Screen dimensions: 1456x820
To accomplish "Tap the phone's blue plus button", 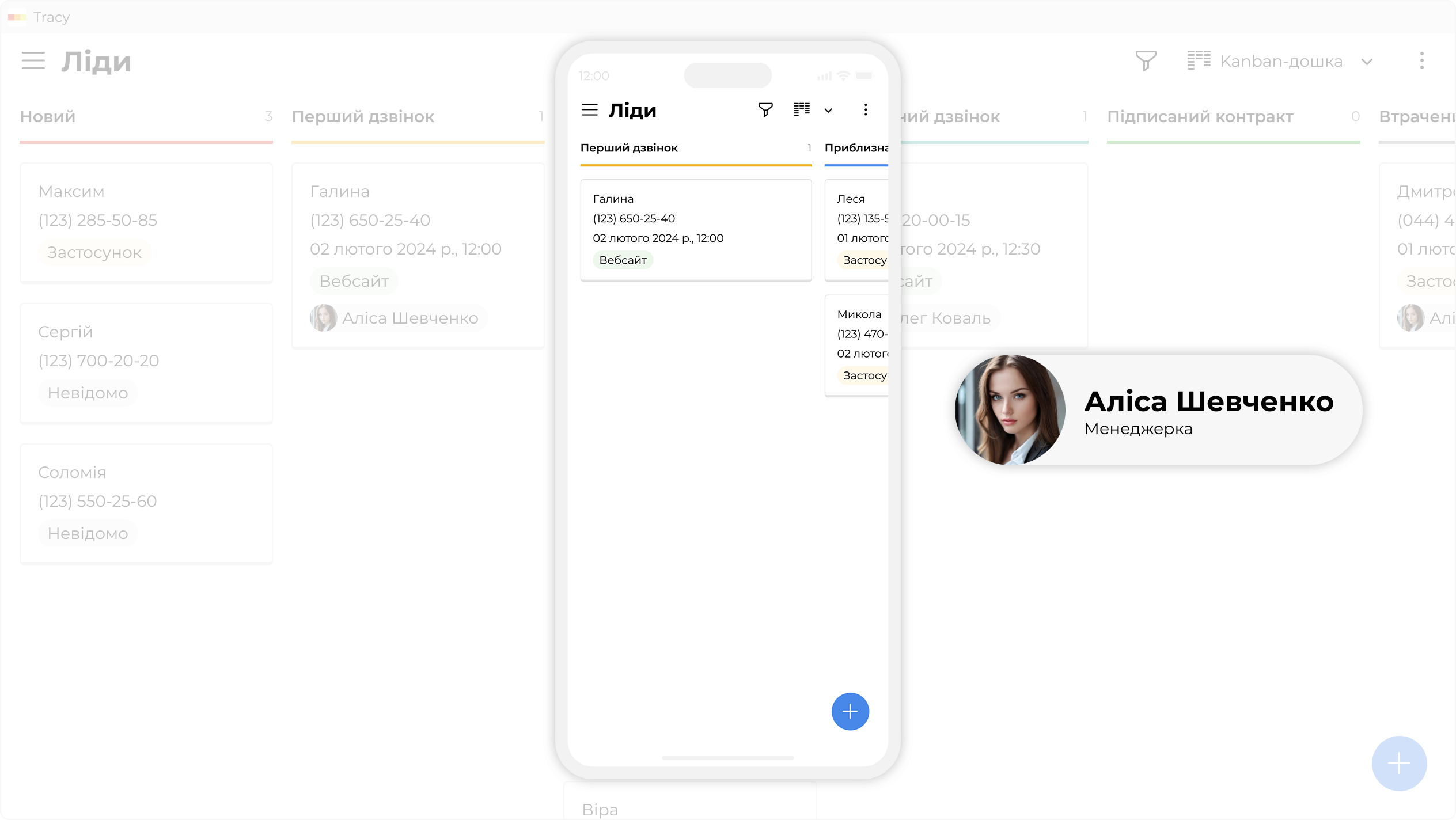I will click(x=850, y=712).
